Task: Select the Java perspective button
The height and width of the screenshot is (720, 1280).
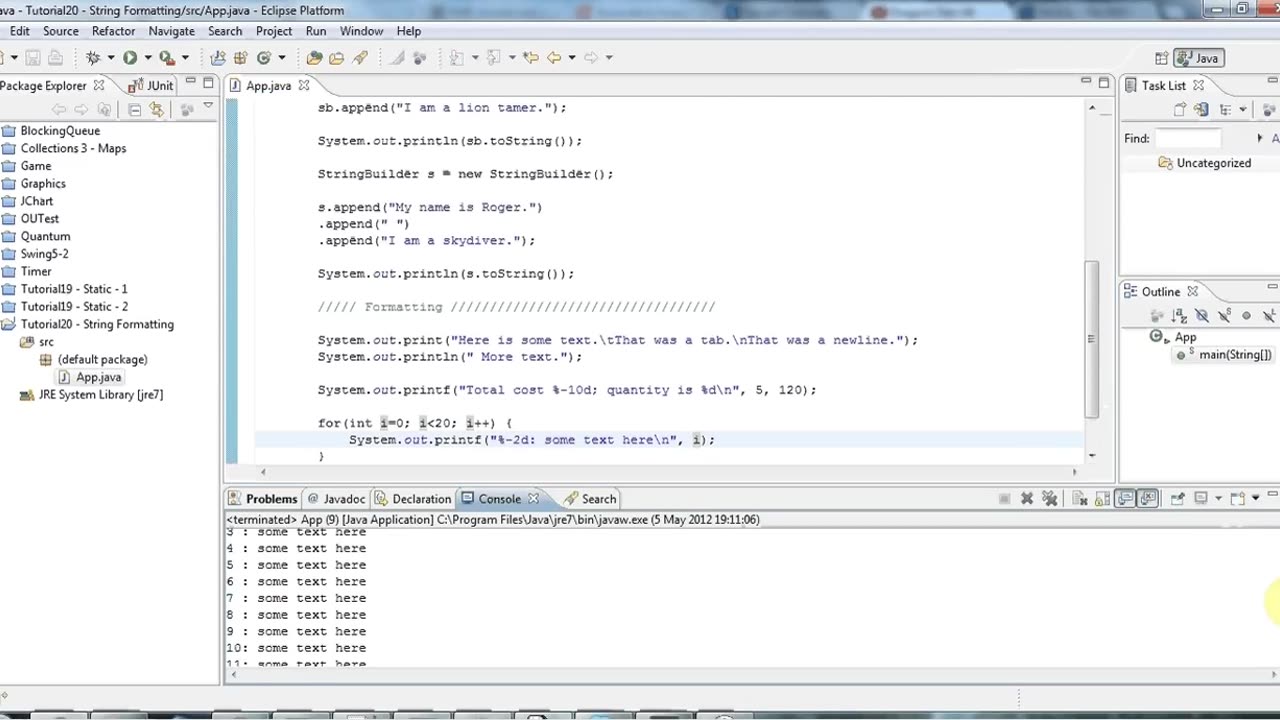Action: click(x=1200, y=58)
